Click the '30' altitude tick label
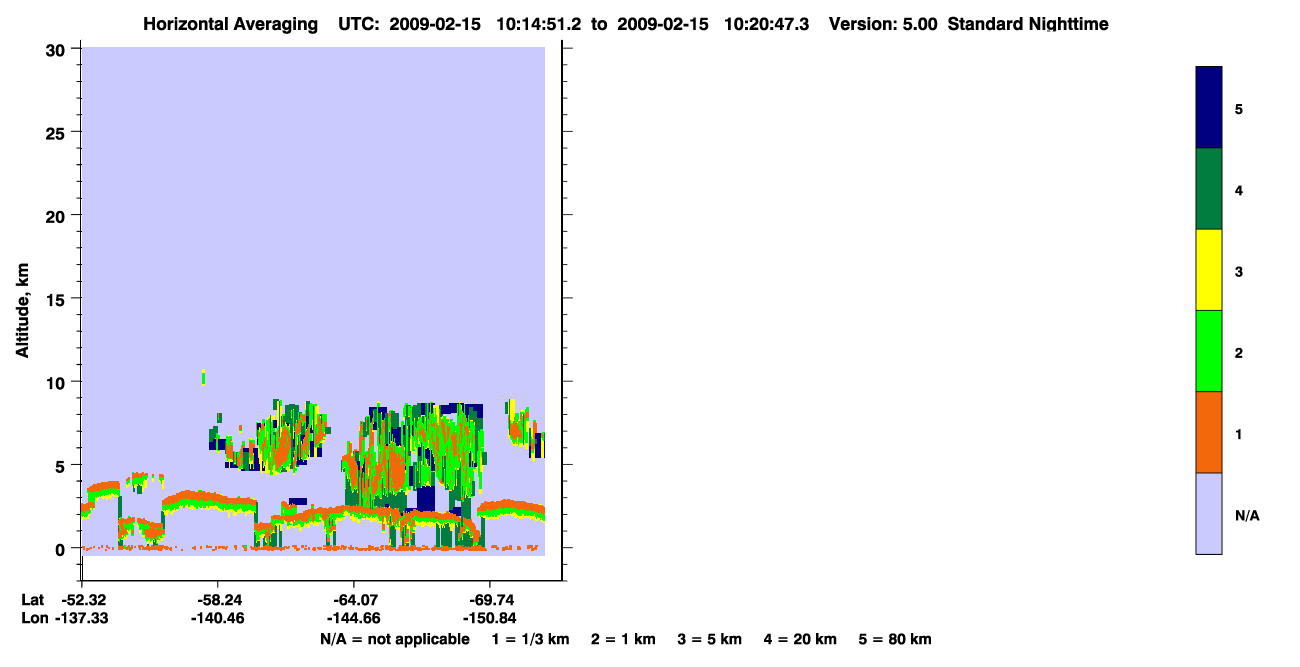Viewport: 1300px width, 667px height. pyautogui.click(x=58, y=49)
